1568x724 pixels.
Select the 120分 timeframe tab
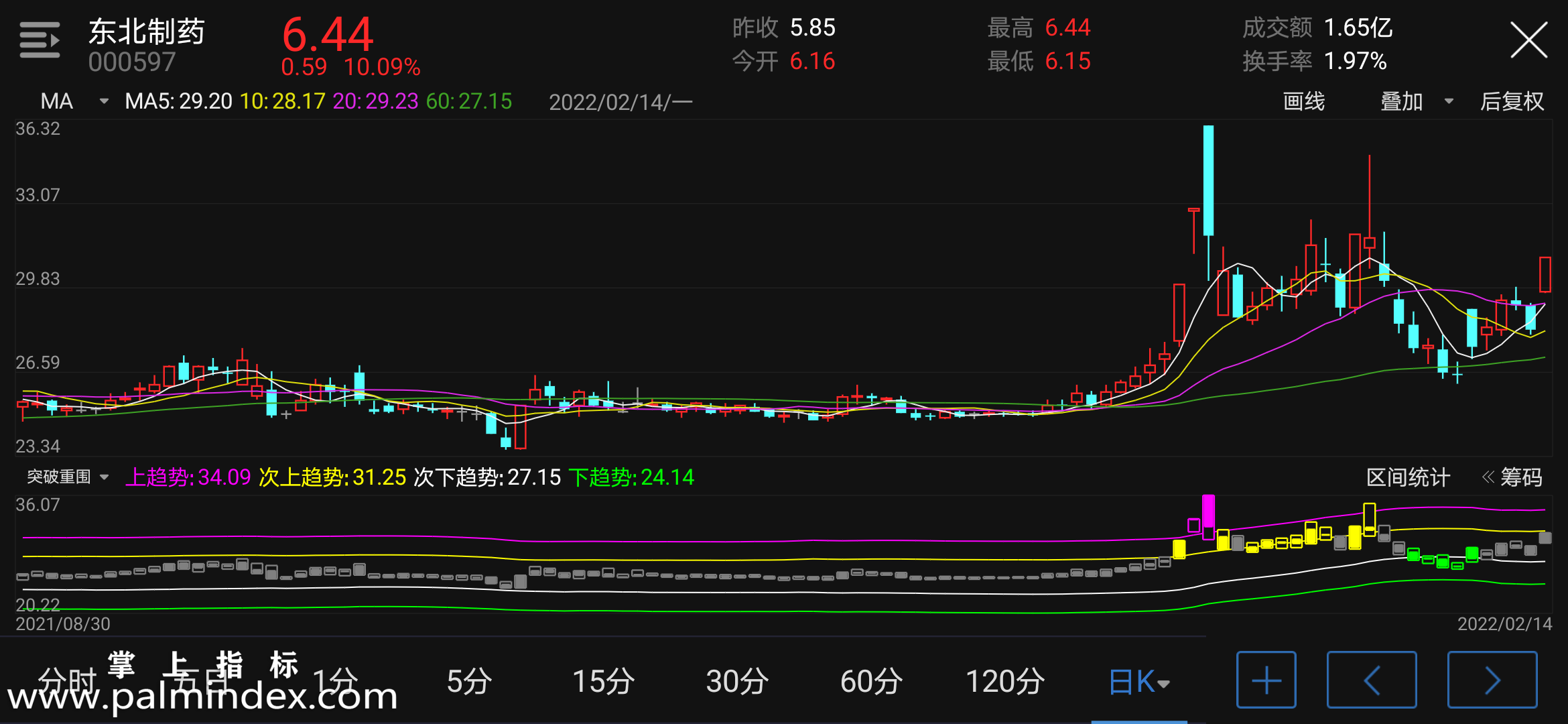point(1005,682)
